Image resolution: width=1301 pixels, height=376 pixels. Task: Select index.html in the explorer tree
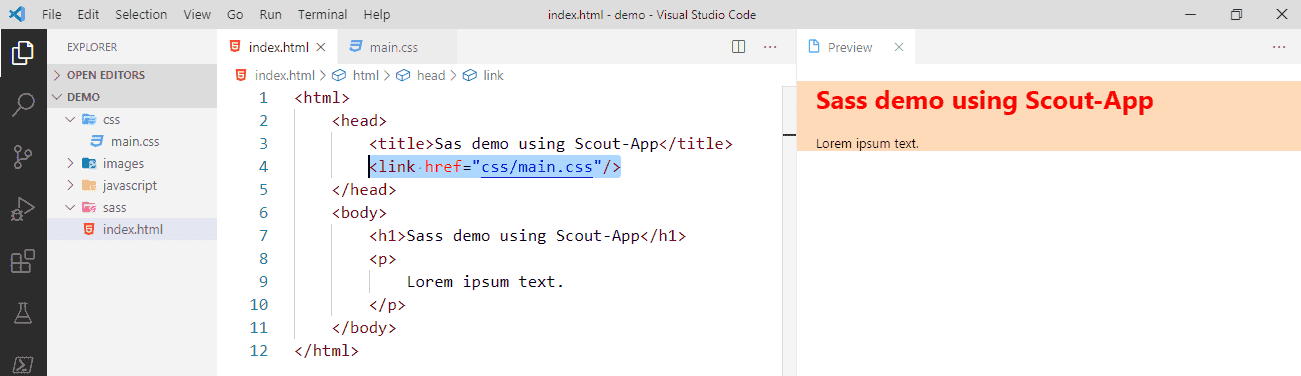tap(132, 229)
